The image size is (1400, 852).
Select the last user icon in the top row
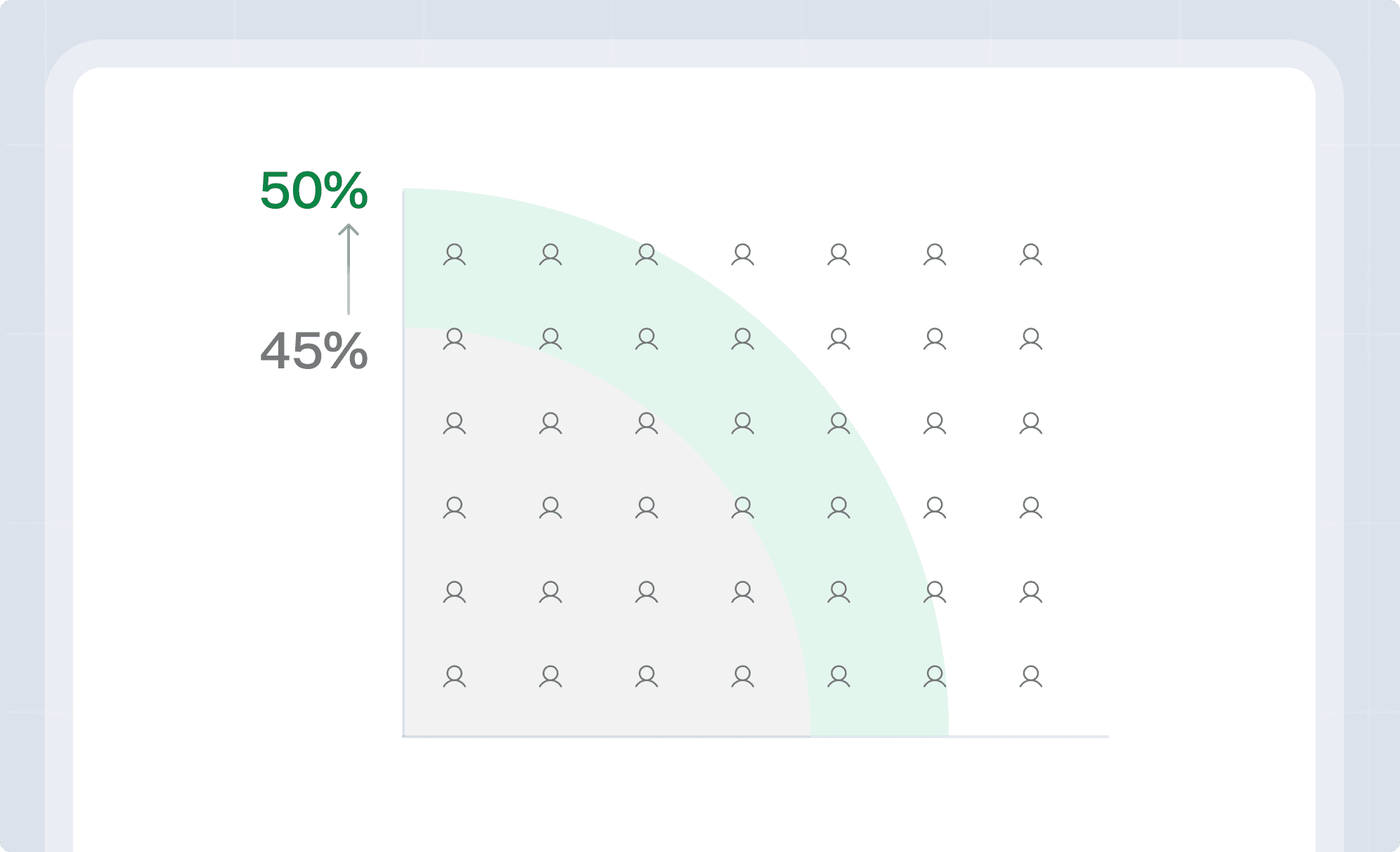pos(1031,254)
